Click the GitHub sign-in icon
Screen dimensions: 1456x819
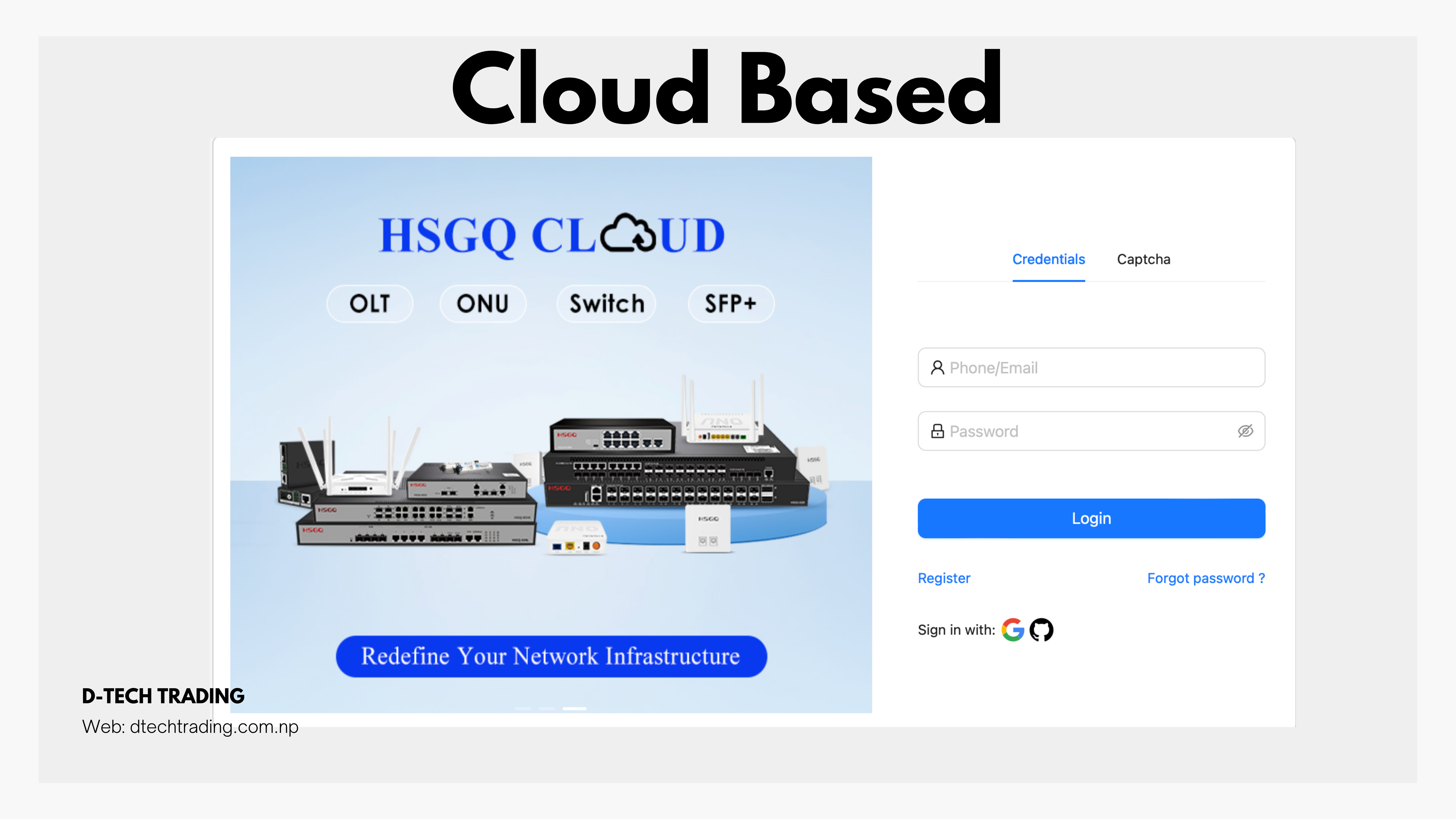[1041, 630]
